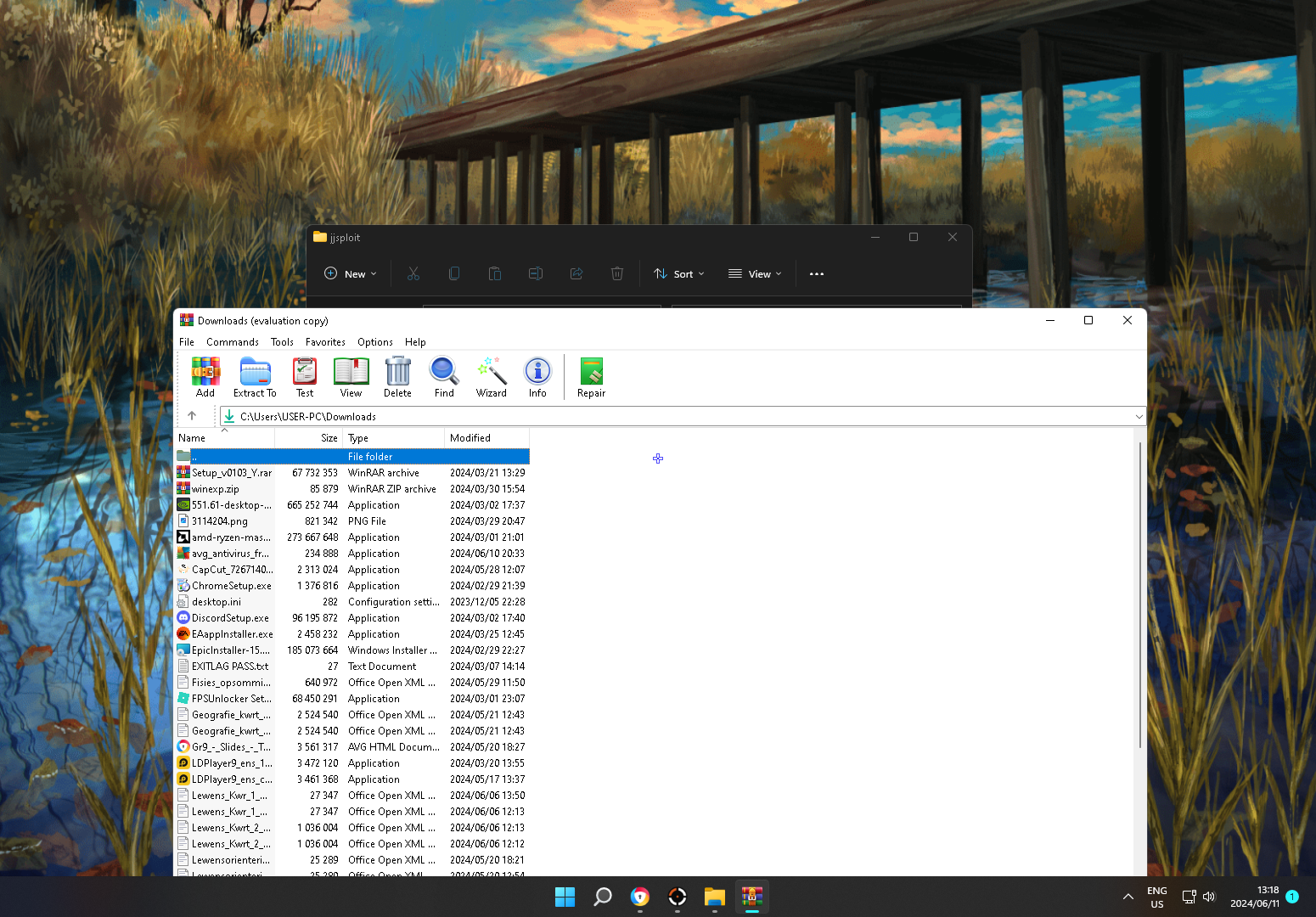Expand the New dropdown in File Explorer
This screenshot has width=1316, height=917.
pos(351,274)
